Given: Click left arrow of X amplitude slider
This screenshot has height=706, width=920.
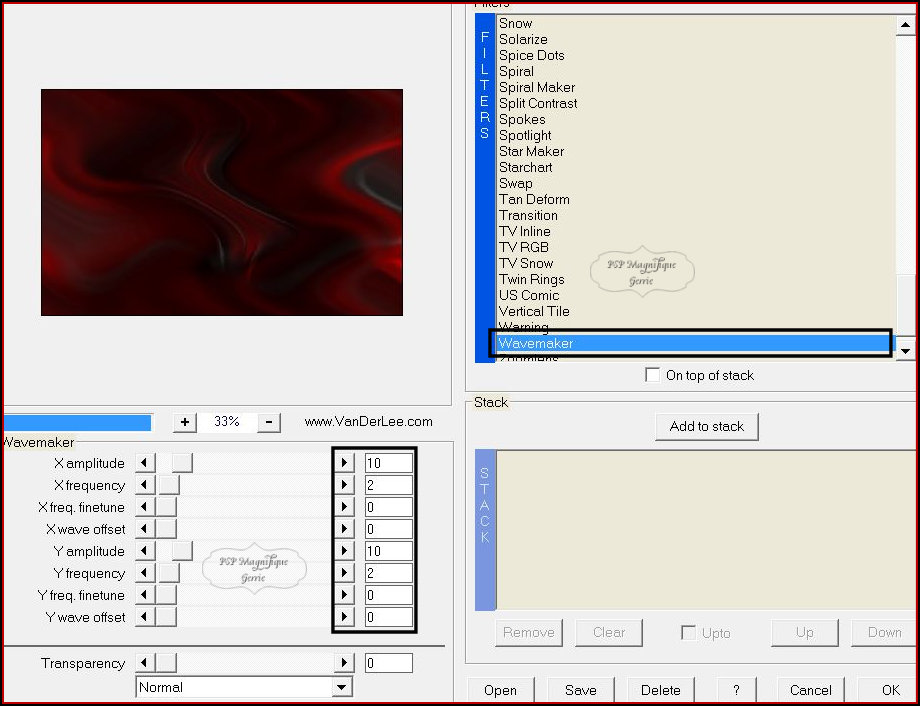Looking at the screenshot, I should 145,463.
